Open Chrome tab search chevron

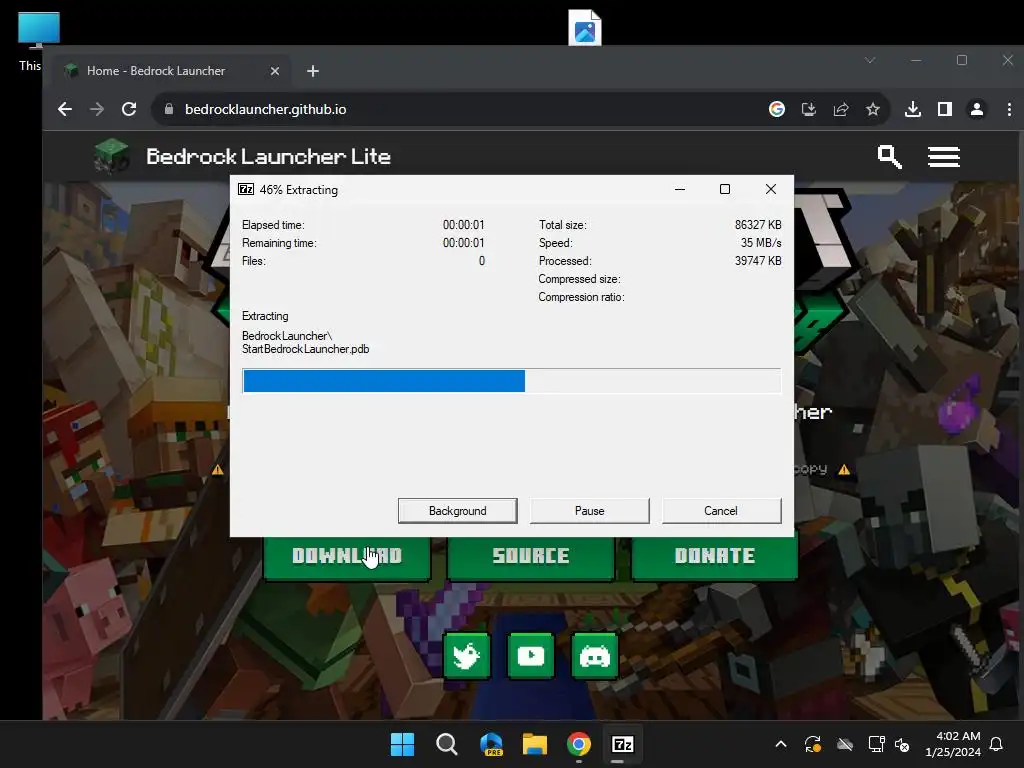coord(870,60)
